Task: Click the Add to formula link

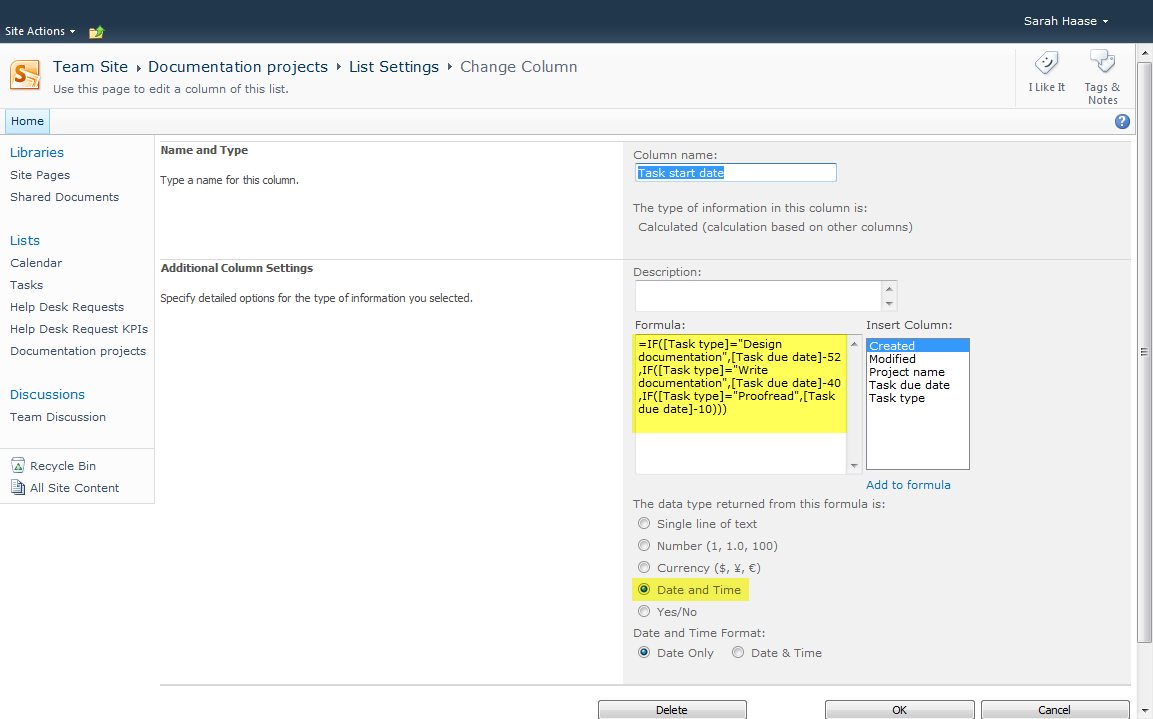Action: click(908, 485)
